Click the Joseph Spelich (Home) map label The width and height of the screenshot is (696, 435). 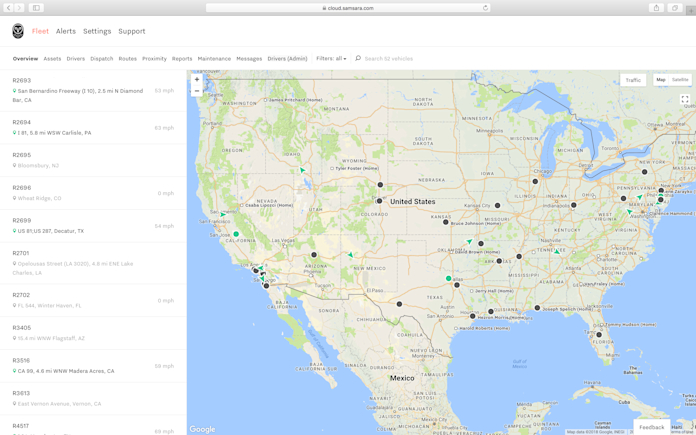[x=568, y=308]
